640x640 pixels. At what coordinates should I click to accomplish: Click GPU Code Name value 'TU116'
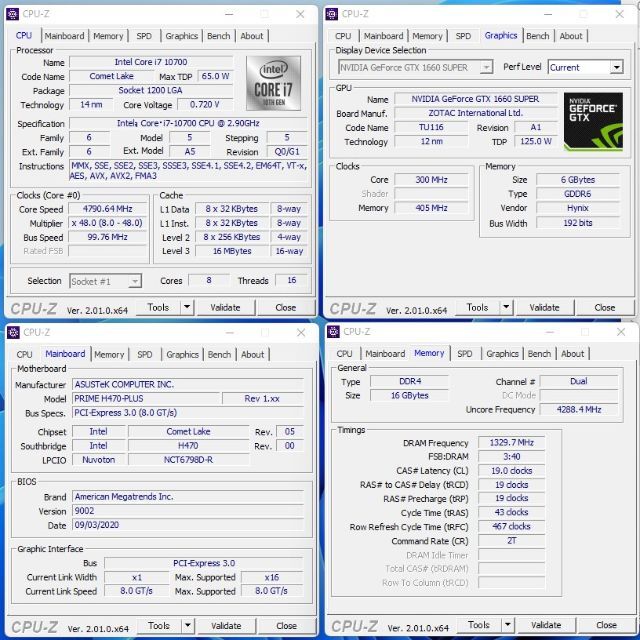coord(431,127)
